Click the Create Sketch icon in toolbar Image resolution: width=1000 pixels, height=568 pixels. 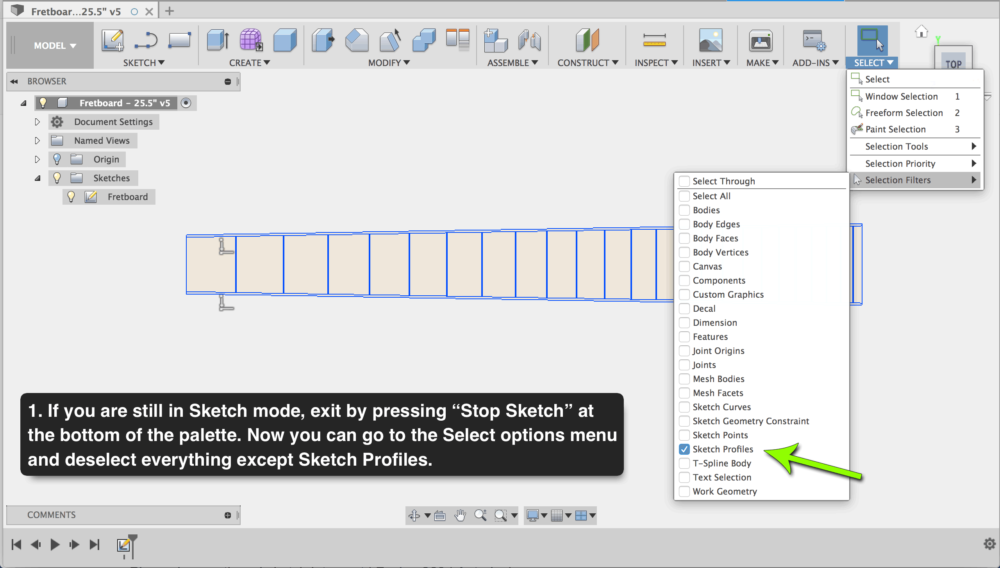point(112,41)
